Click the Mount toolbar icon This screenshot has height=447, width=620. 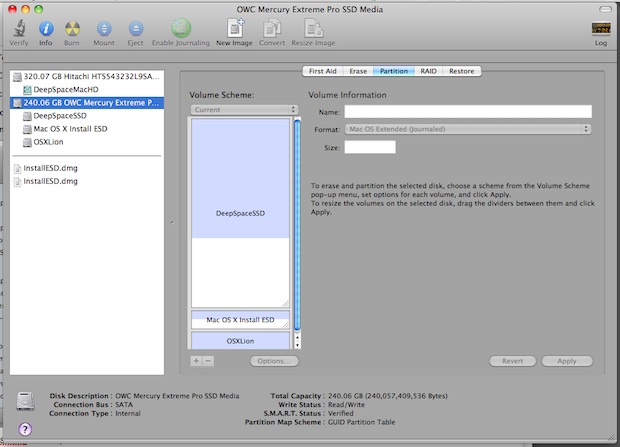click(x=104, y=29)
